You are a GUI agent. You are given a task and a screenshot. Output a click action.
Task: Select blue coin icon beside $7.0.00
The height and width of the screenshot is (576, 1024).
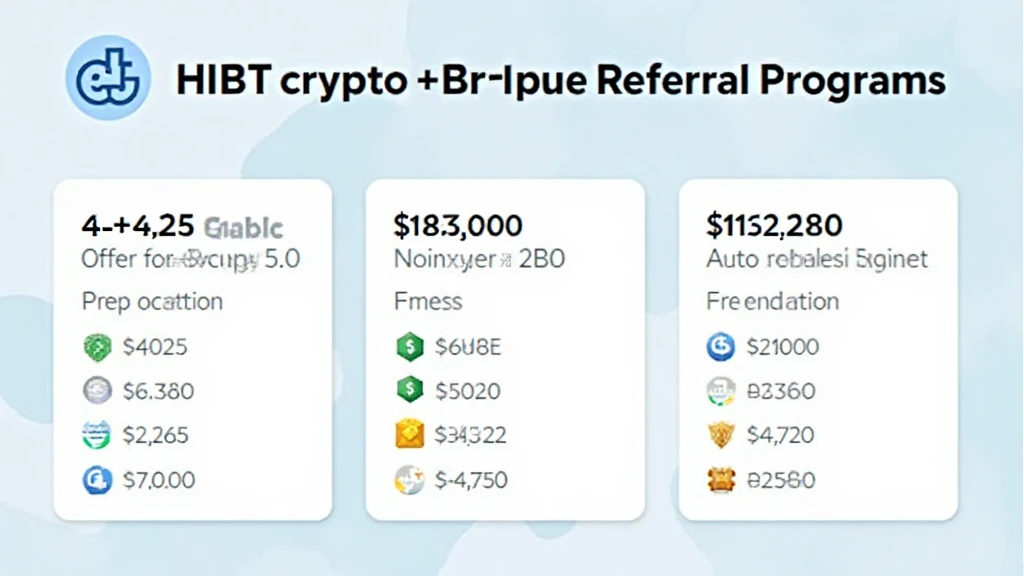(97, 480)
